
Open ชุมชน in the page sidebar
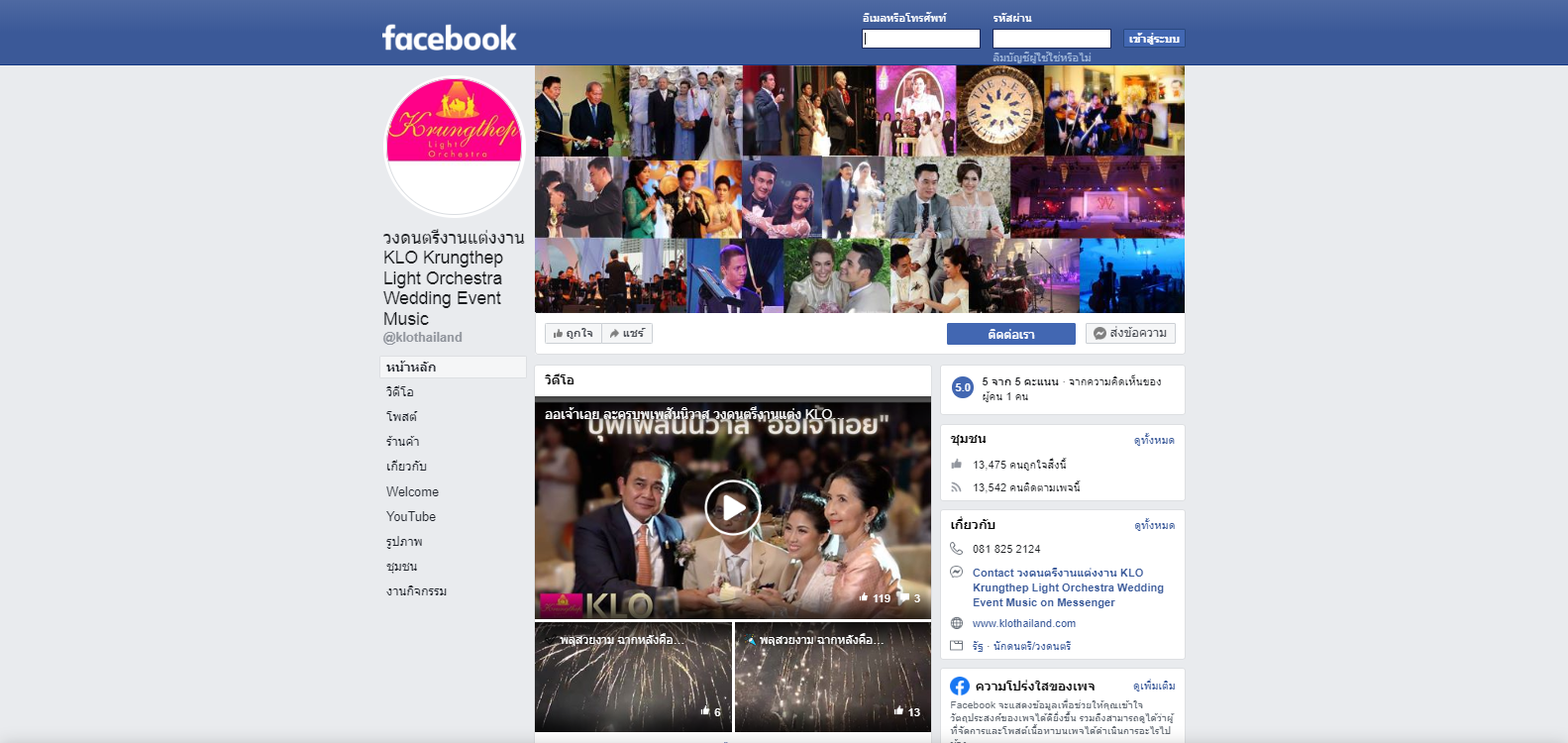(402, 567)
